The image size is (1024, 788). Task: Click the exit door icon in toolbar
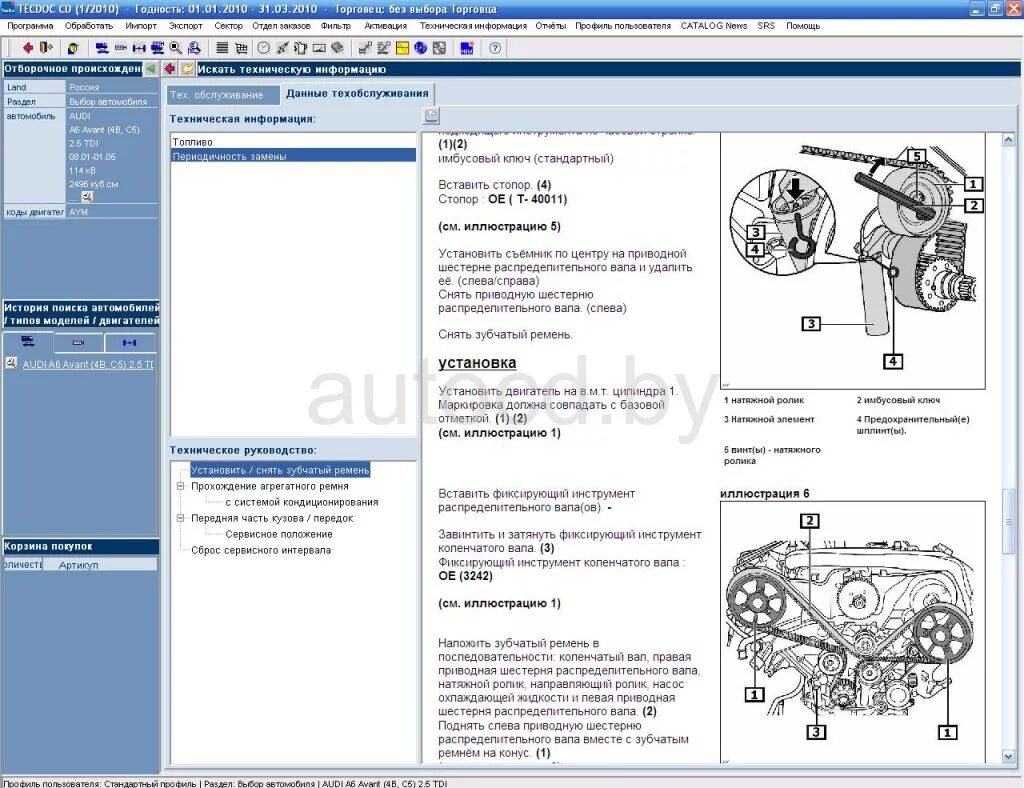(46, 48)
